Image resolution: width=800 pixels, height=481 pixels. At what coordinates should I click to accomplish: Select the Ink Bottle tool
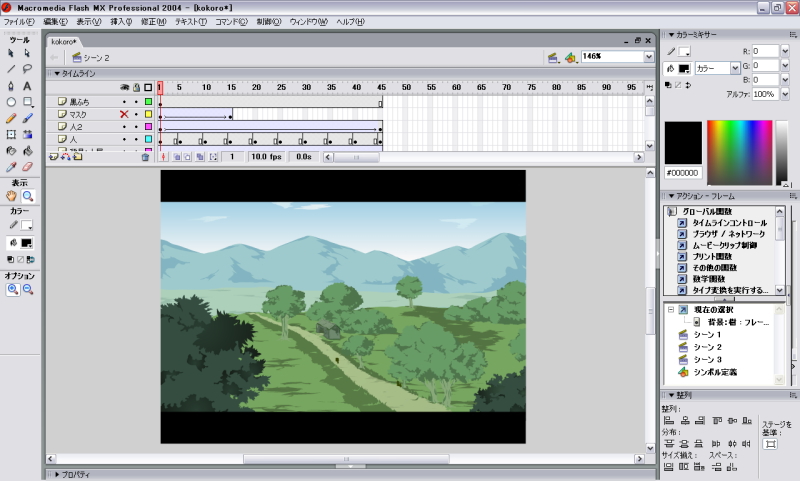click(11, 151)
